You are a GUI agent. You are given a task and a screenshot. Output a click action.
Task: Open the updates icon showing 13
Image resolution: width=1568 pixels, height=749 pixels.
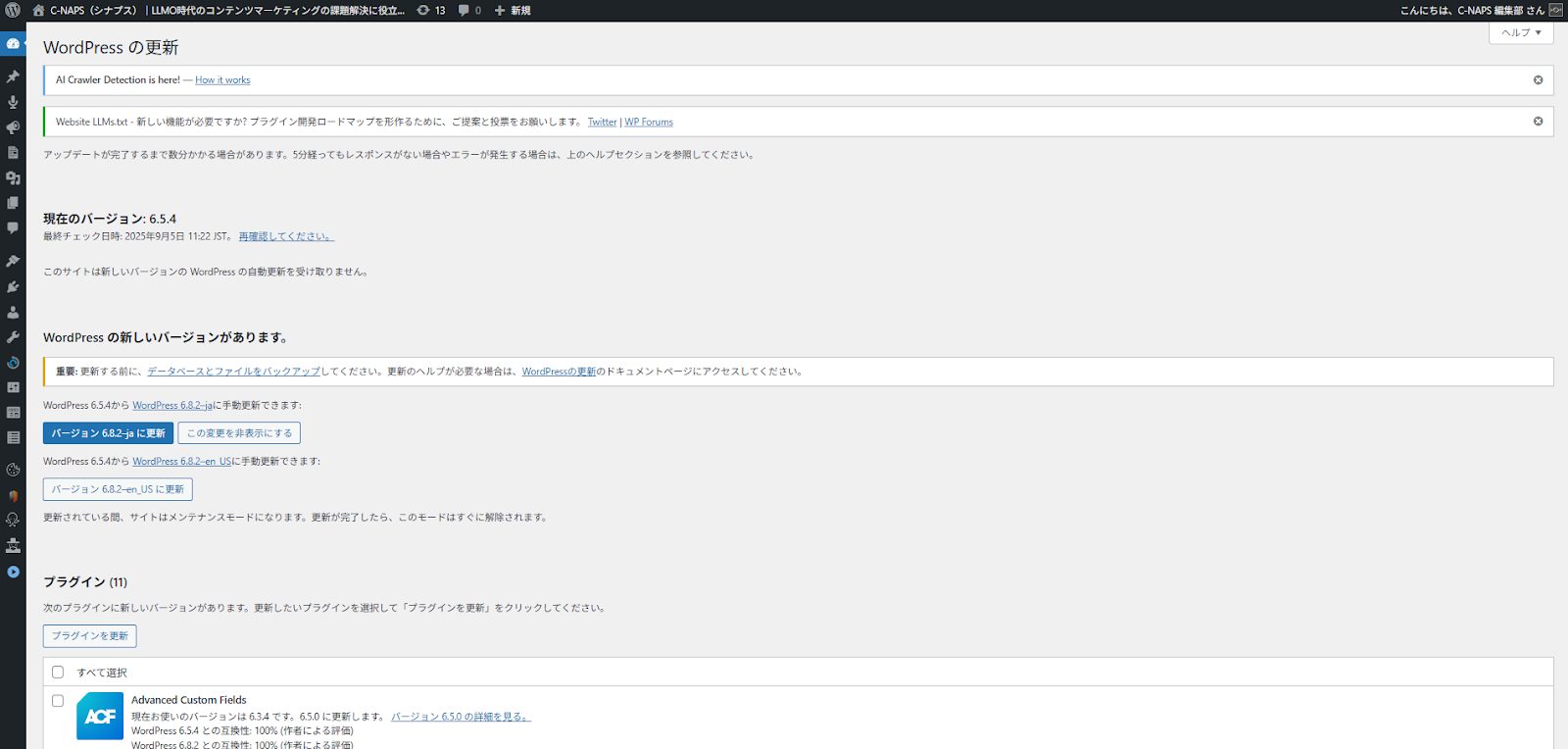pyautogui.click(x=430, y=10)
